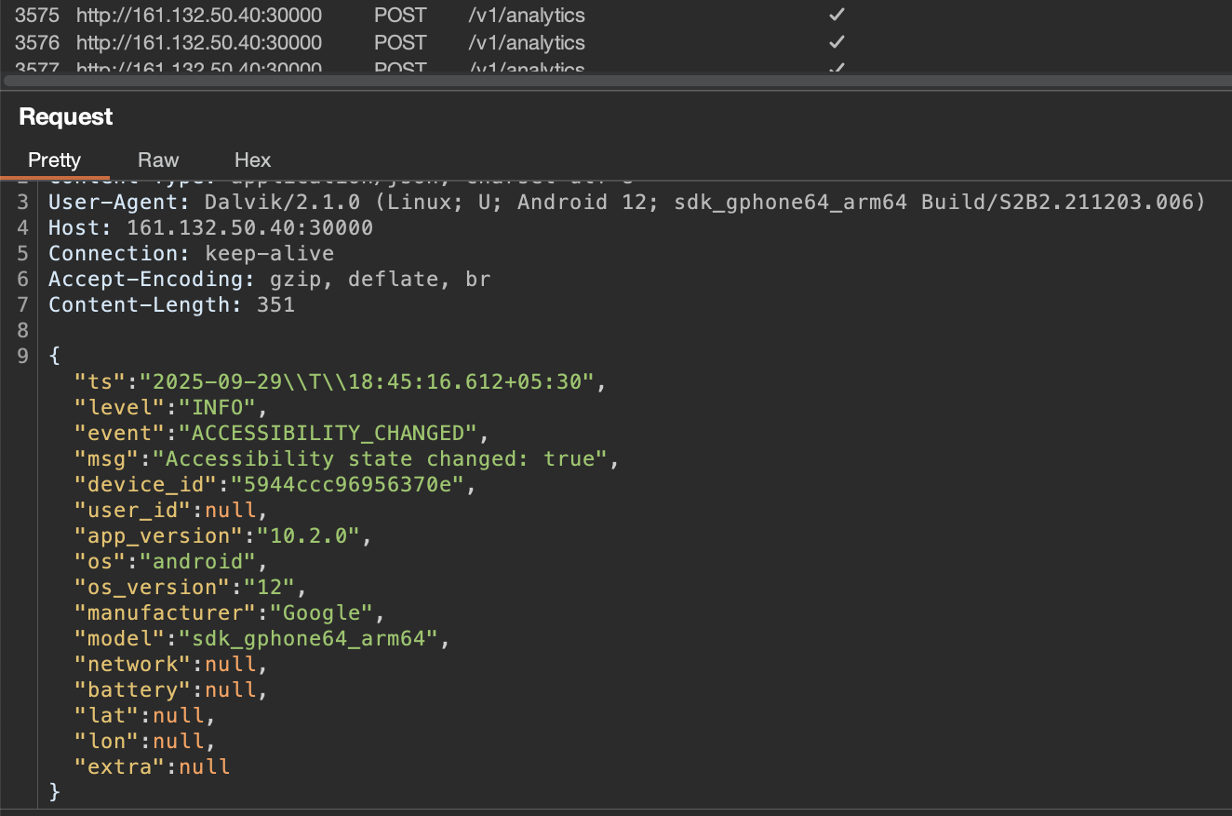Open the Hex view tab
Viewport: 1232px width, 816px height.
(252, 160)
